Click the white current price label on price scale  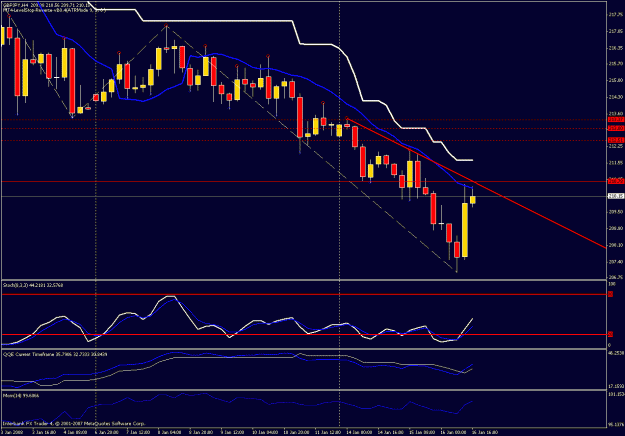pos(615,196)
